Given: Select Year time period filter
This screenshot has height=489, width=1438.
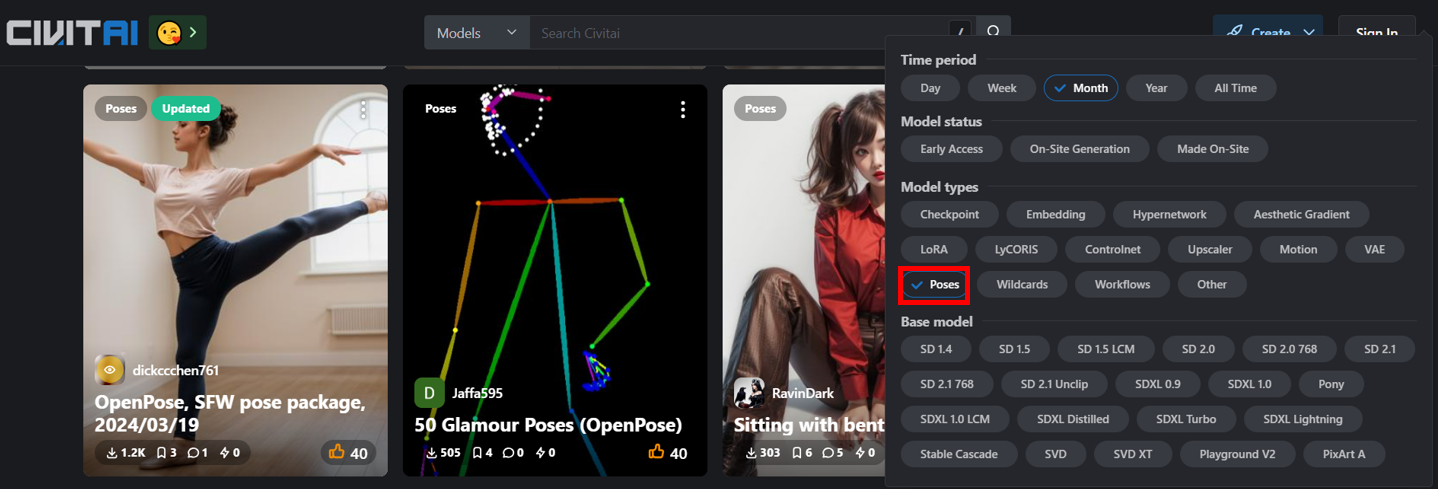Looking at the screenshot, I should click(1156, 88).
